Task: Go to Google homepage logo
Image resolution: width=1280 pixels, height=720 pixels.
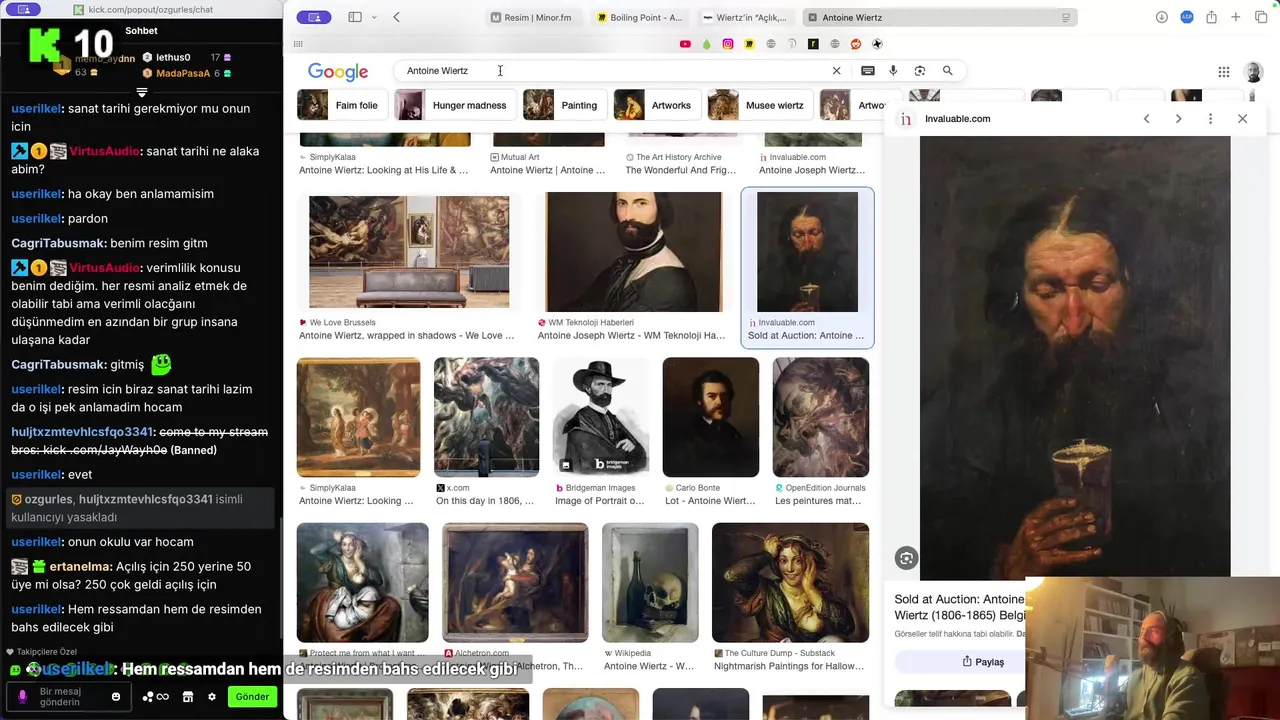Action: click(x=338, y=72)
